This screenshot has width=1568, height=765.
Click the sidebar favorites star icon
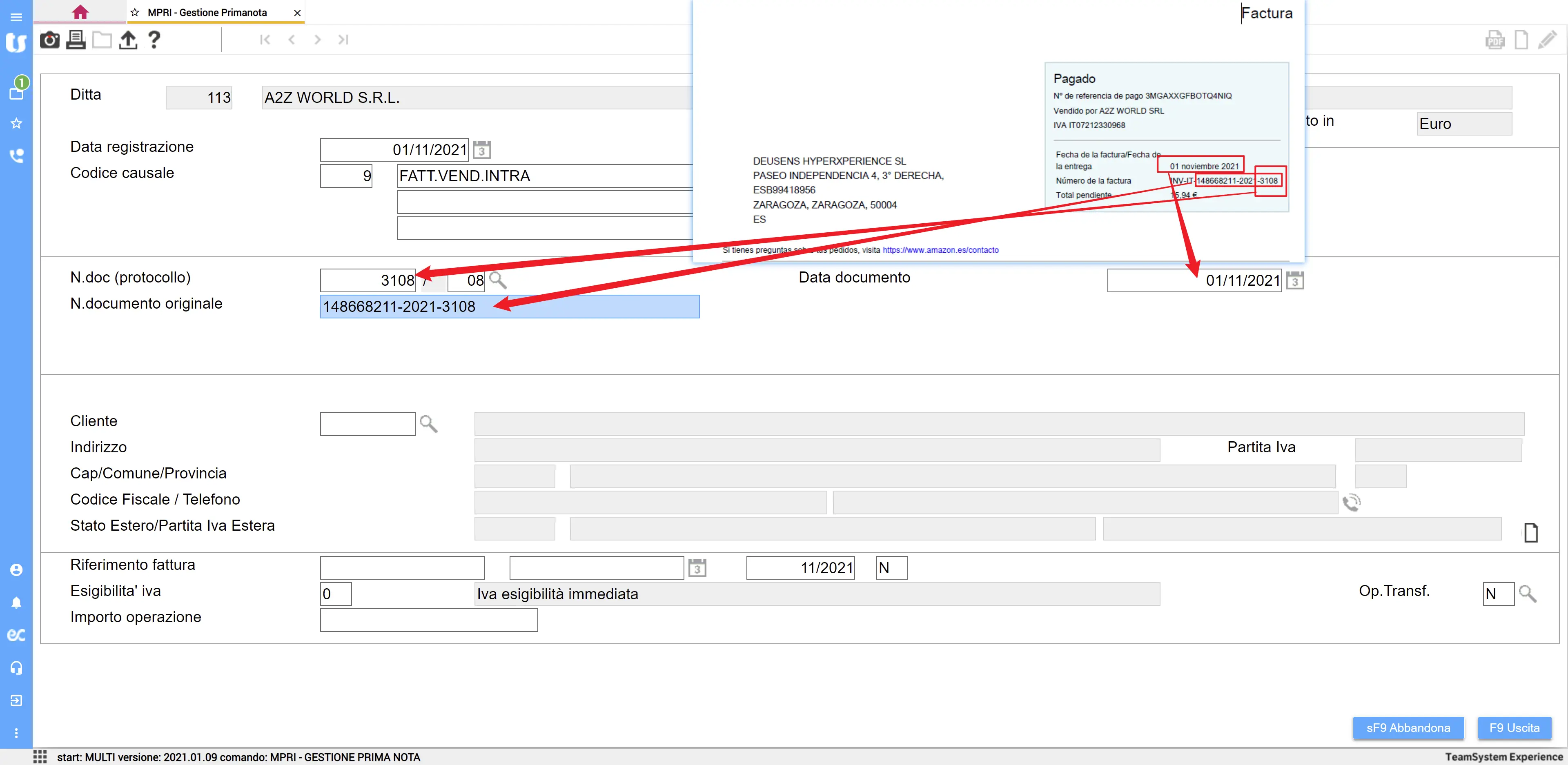[x=16, y=124]
